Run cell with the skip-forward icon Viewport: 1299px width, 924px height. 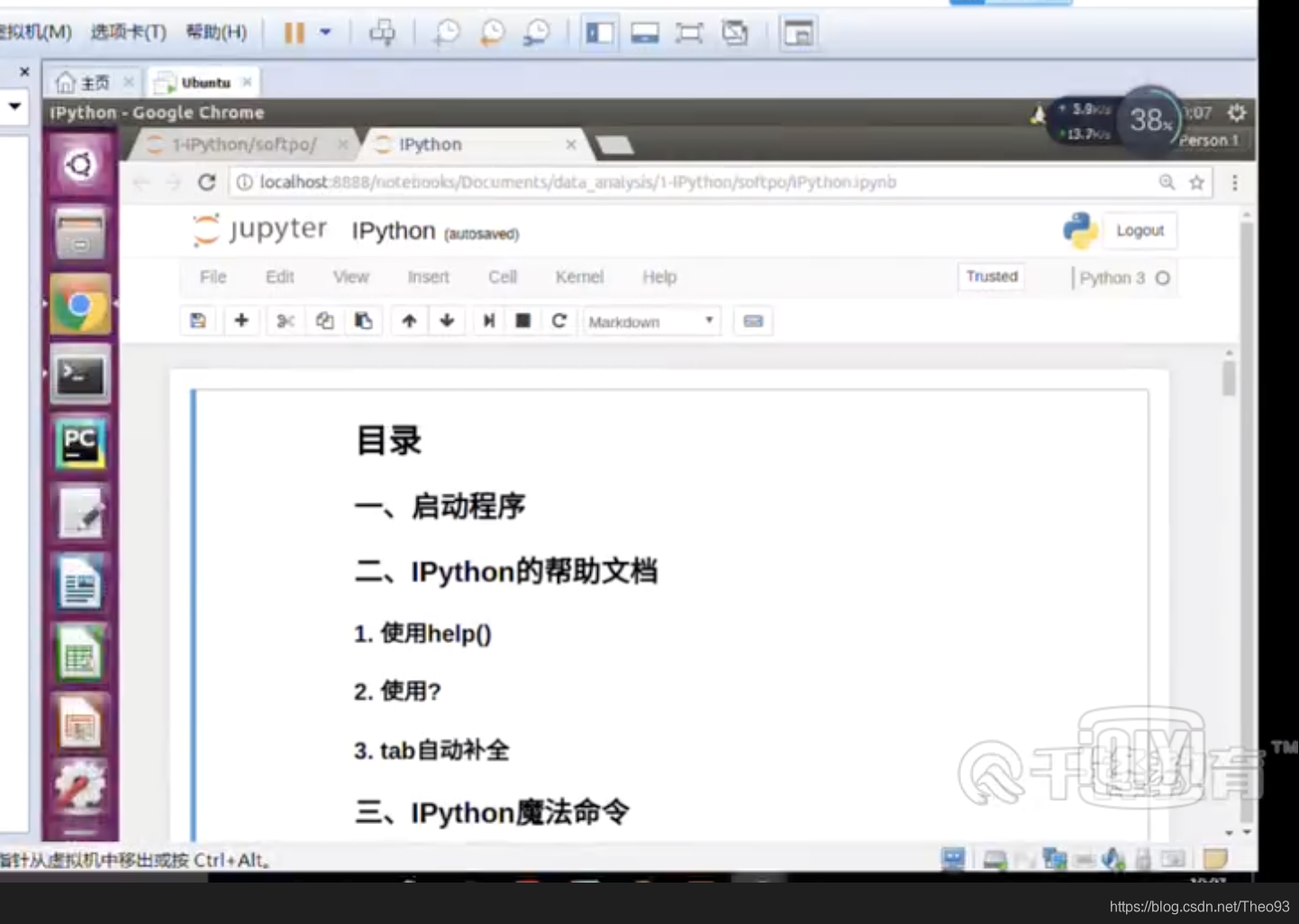coord(489,321)
